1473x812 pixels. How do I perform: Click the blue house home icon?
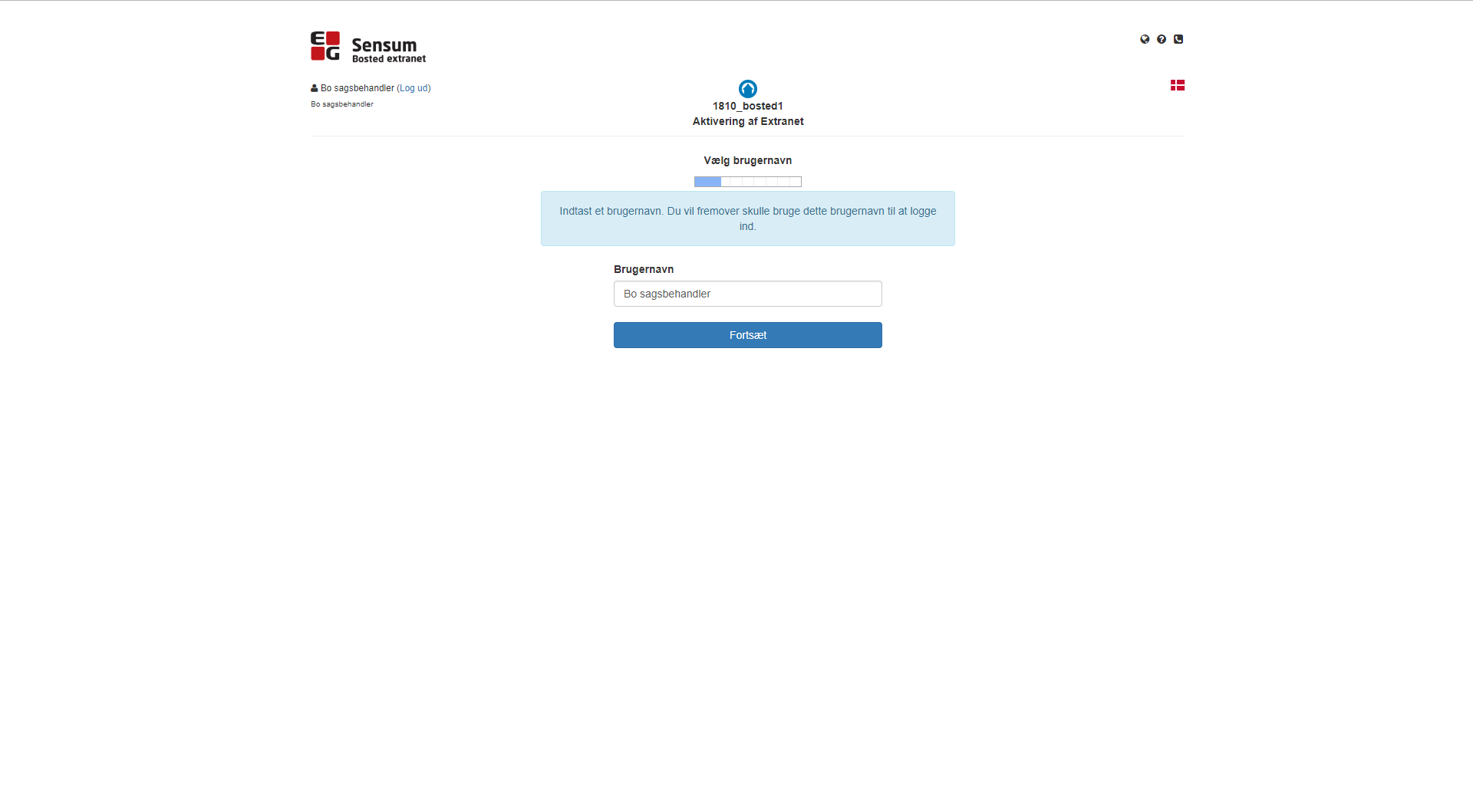point(748,89)
